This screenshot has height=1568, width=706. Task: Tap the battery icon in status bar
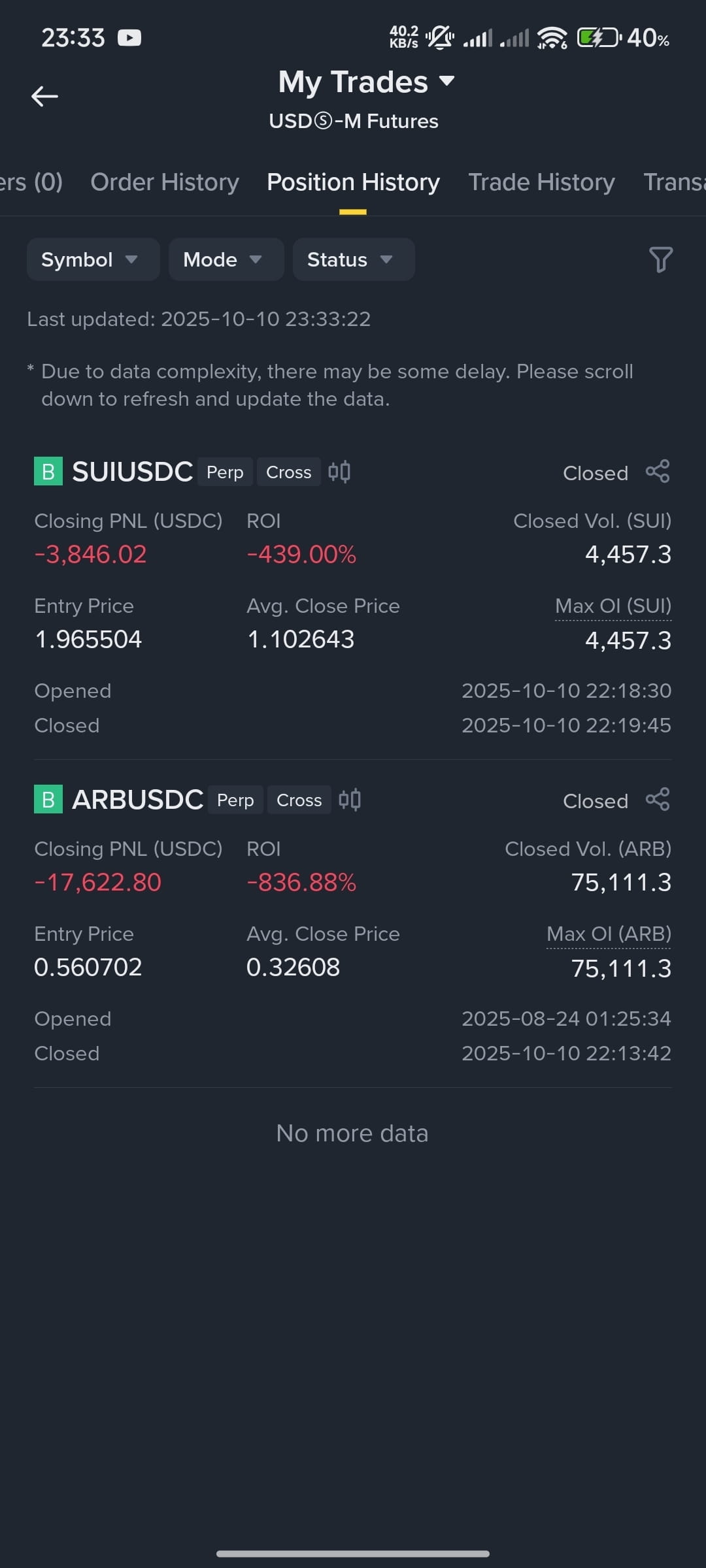click(599, 38)
